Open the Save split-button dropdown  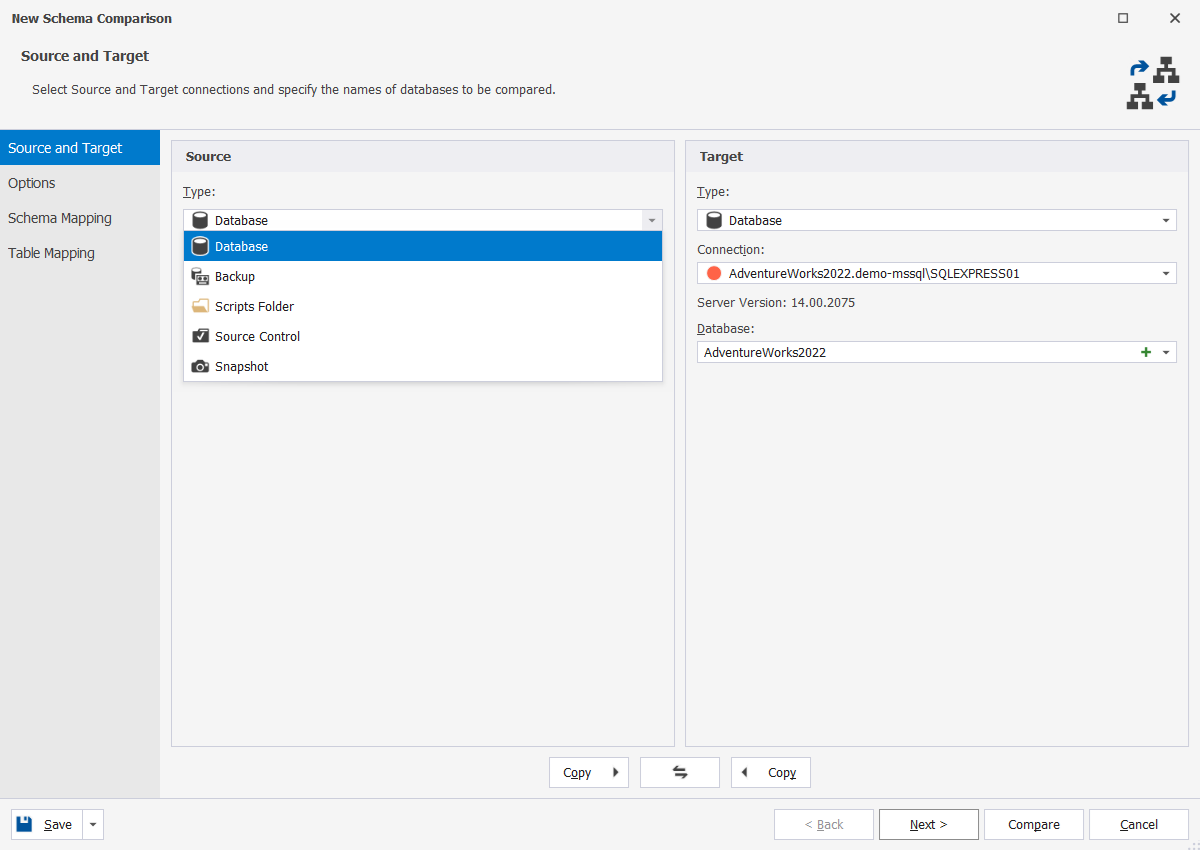(92, 824)
